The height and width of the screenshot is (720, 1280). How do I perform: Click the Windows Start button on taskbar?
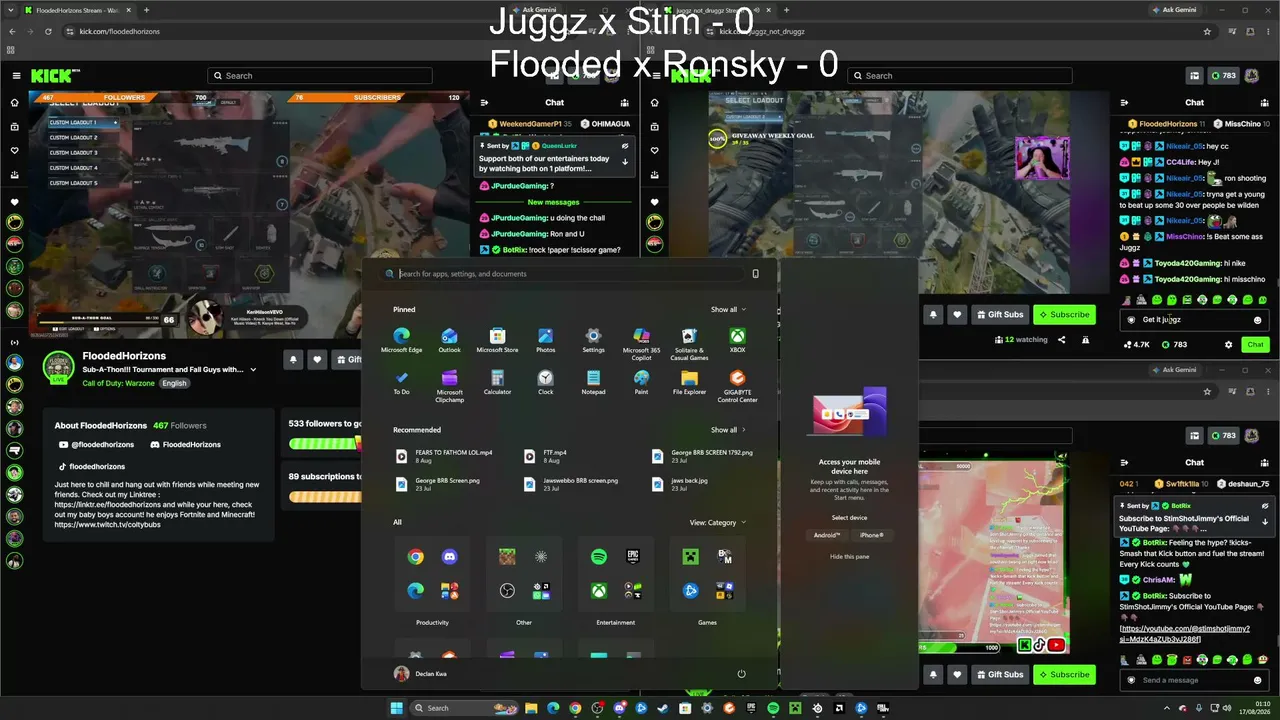[x=396, y=708]
